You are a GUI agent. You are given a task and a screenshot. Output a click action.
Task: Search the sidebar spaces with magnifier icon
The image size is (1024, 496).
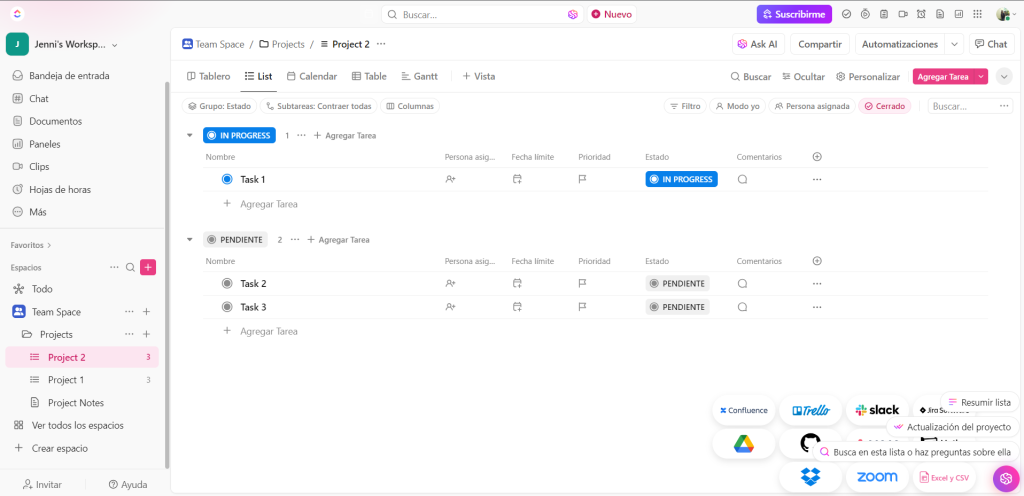130,267
